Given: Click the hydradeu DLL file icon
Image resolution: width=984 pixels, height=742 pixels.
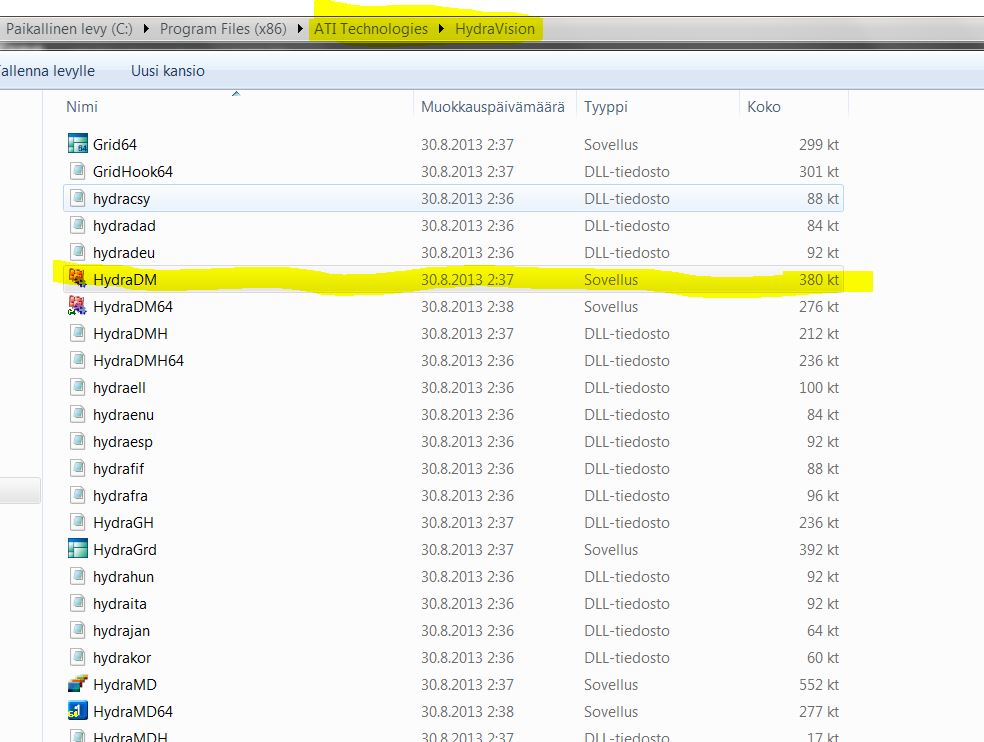Looking at the screenshot, I should pos(78,252).
